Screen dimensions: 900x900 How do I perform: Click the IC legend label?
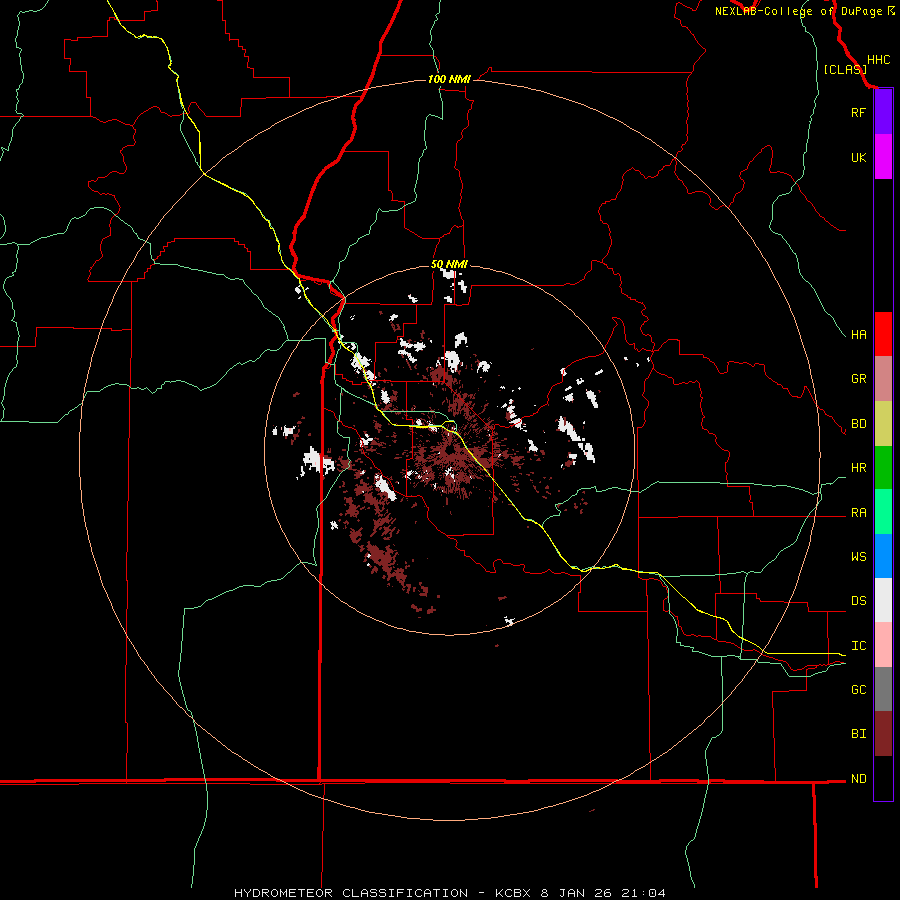click(x=858, y=646)
